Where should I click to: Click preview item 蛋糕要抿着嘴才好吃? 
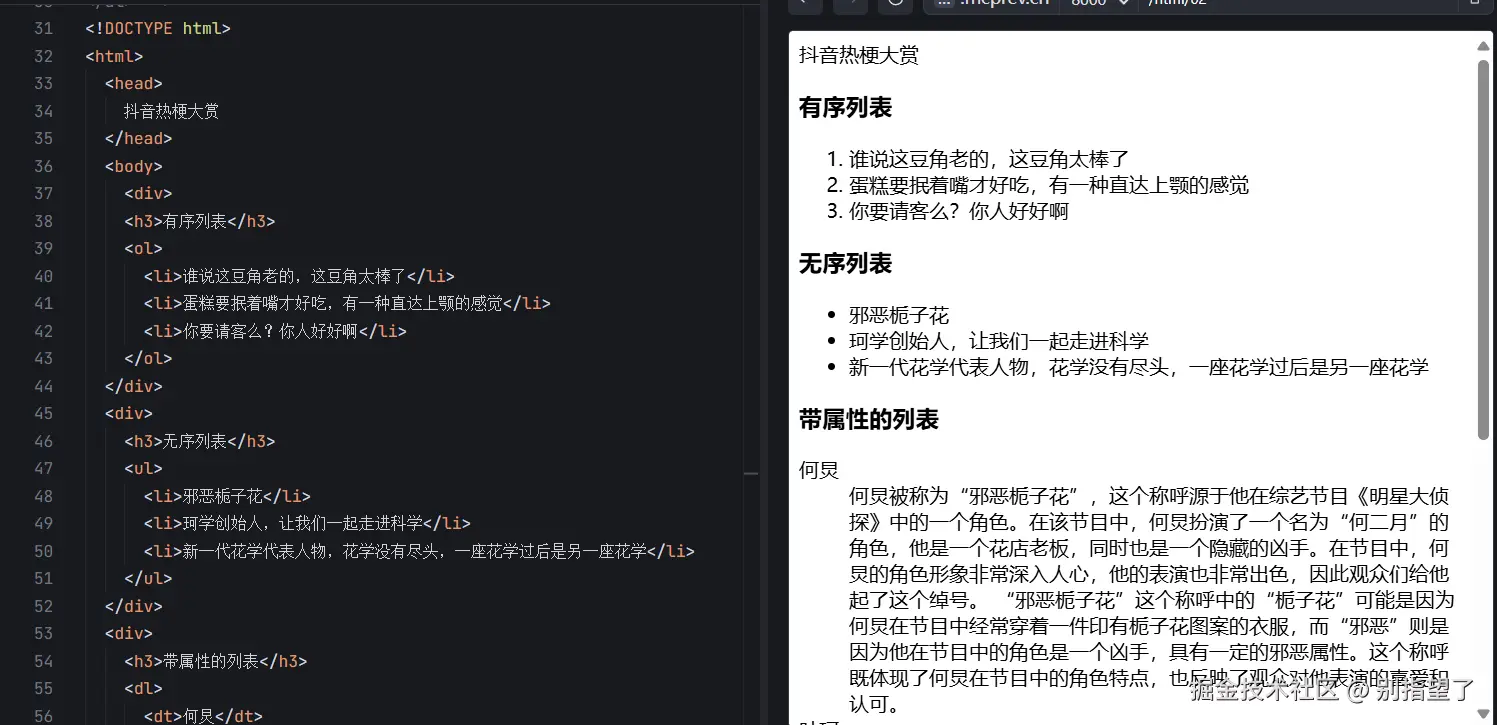coord(1049,185)
